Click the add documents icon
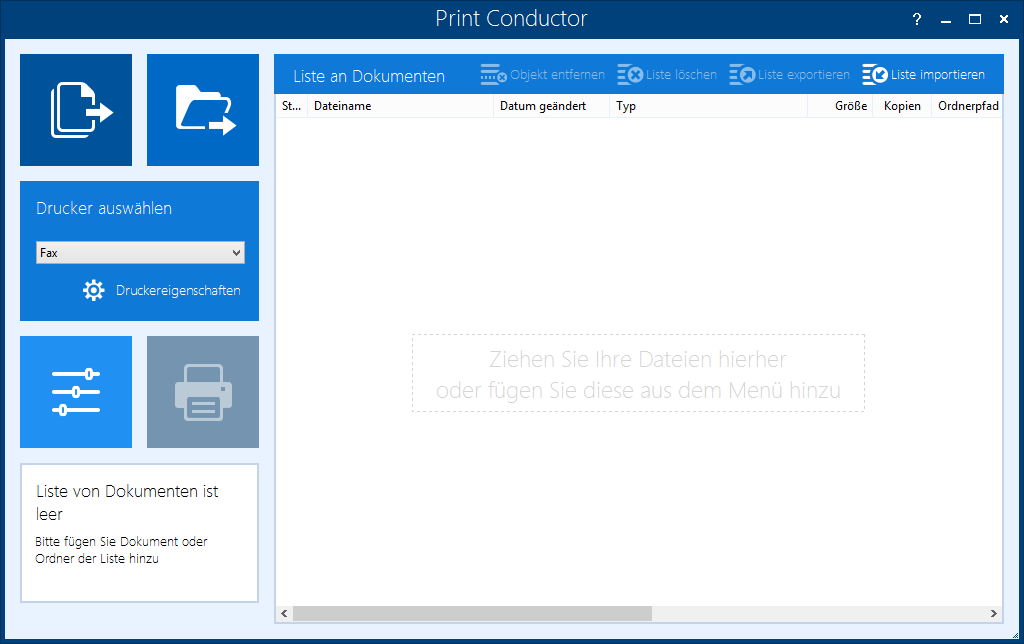1024x644 pixels. pyautogui.click(x=75, y=109)
